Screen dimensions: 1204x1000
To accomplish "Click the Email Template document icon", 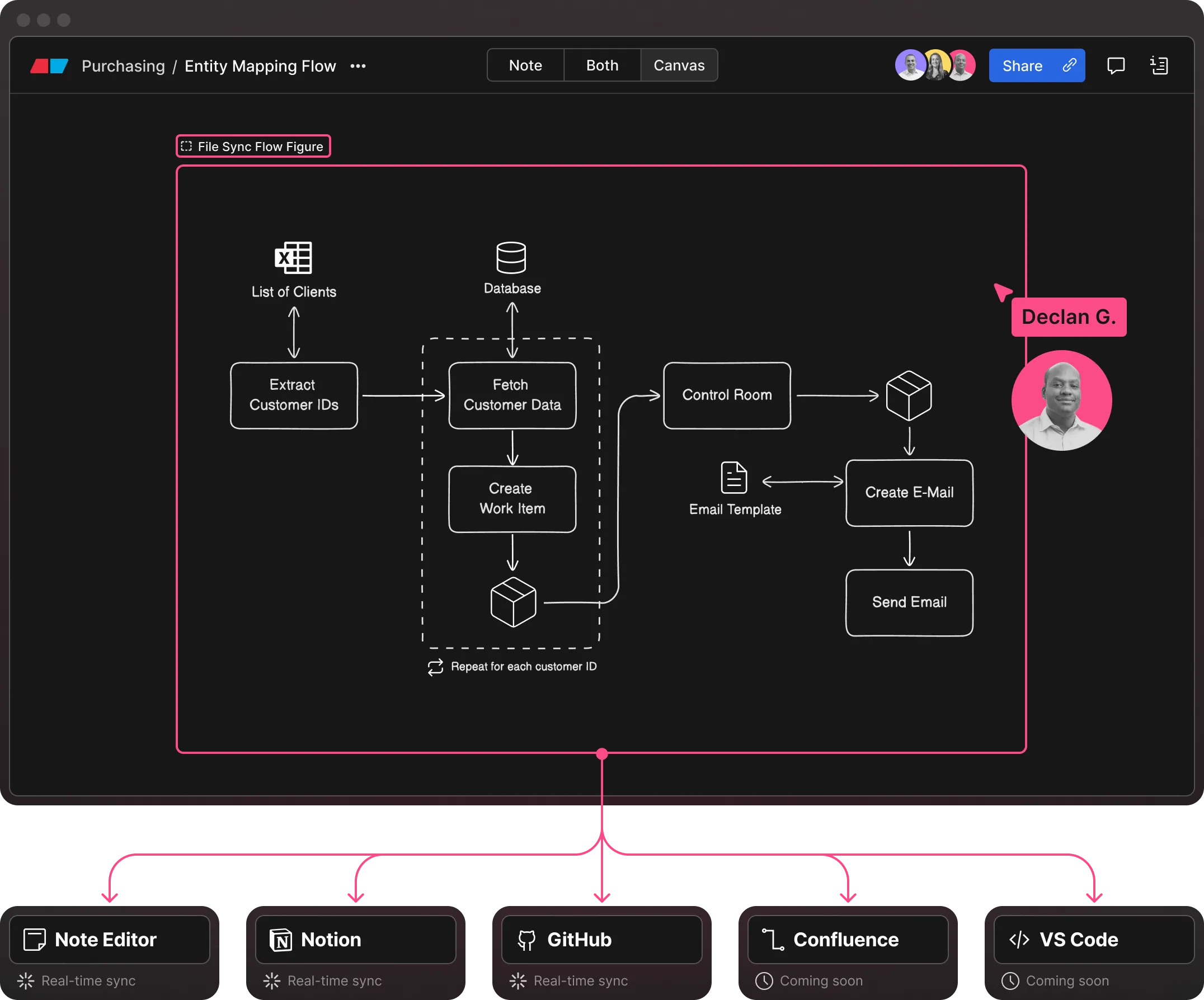I will pos(734,477).
